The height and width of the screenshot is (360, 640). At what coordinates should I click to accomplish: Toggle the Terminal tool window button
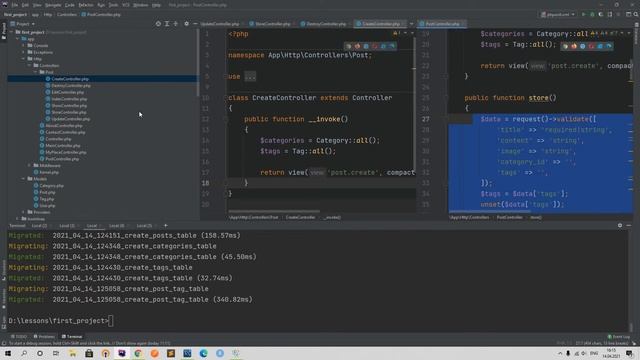coord(72,337)
